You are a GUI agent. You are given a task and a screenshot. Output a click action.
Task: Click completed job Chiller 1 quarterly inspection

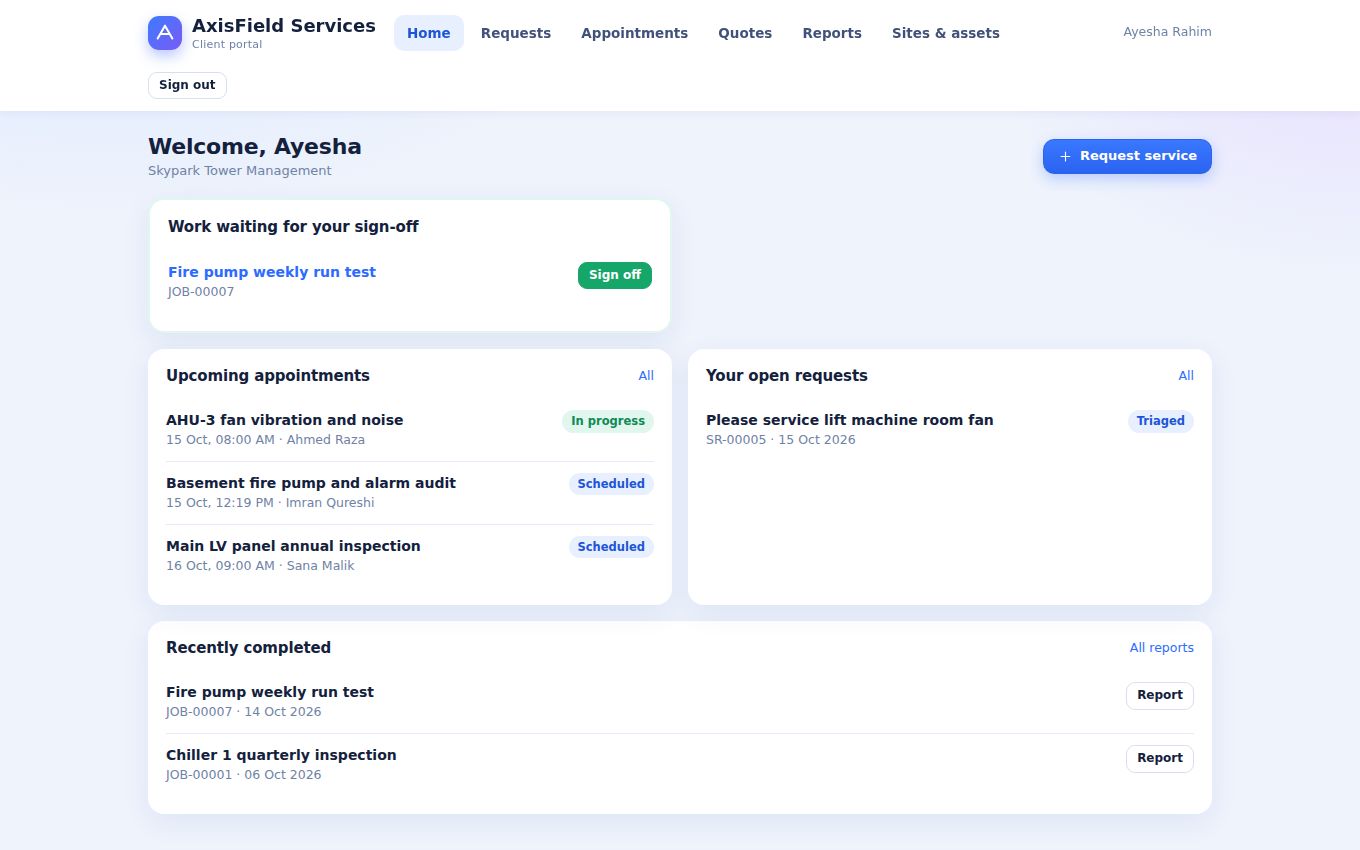[x=281, y=755]
